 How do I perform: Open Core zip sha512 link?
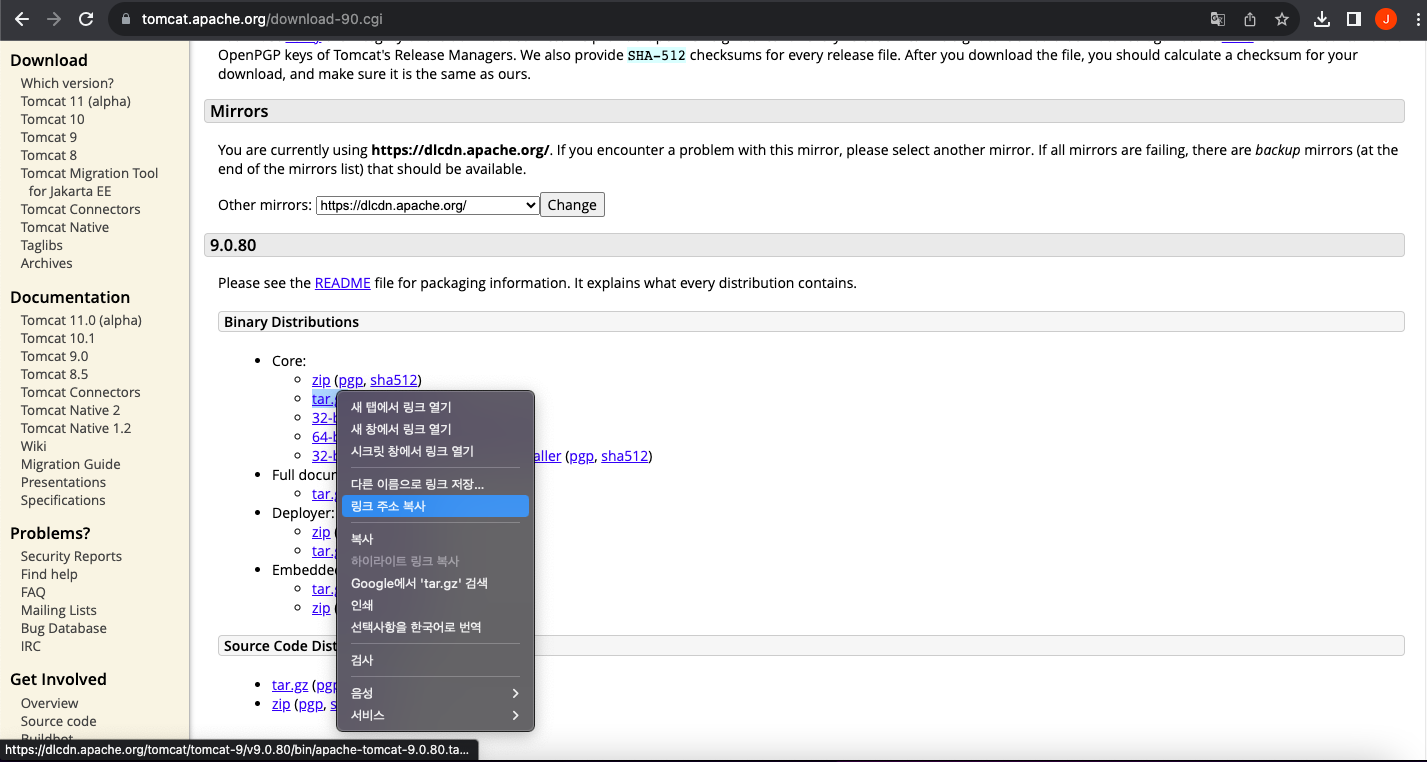(393, 380)
